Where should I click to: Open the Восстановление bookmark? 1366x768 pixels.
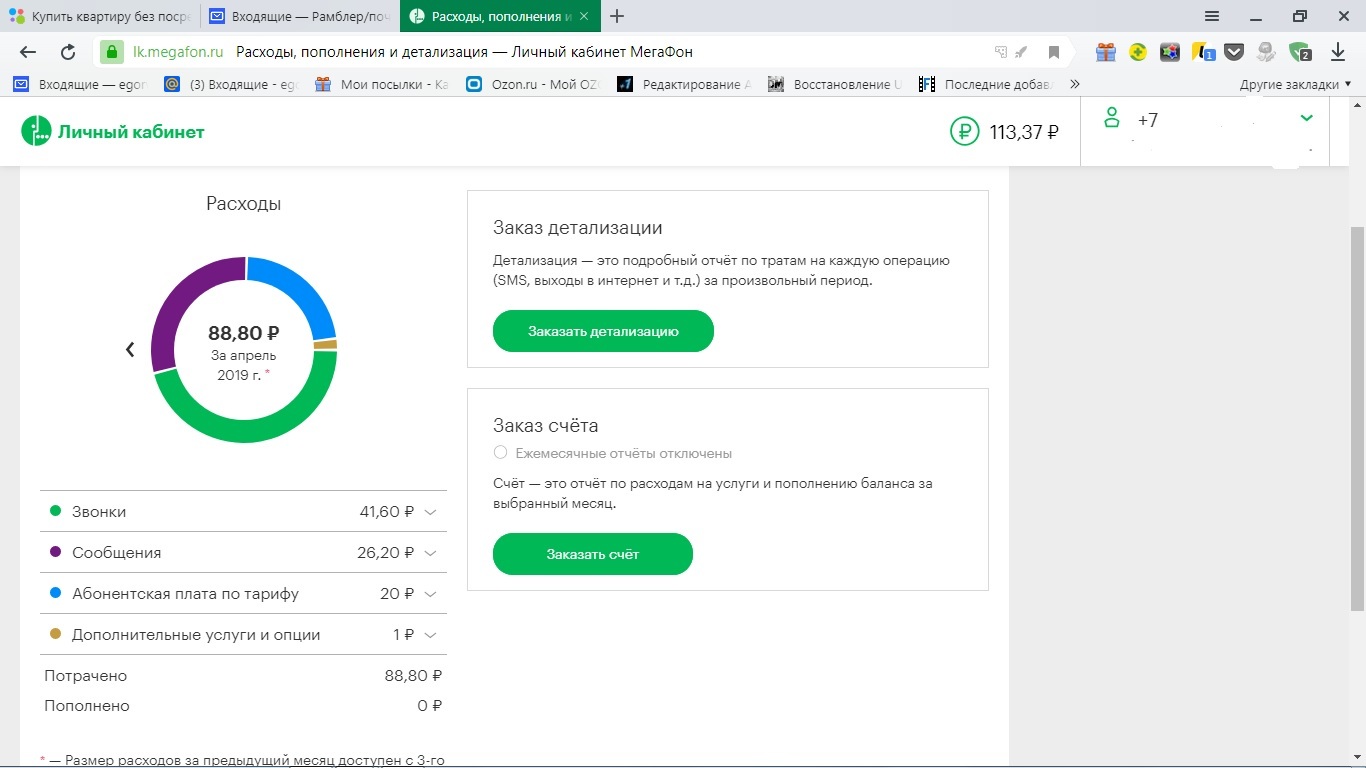(x=835, y=84)
